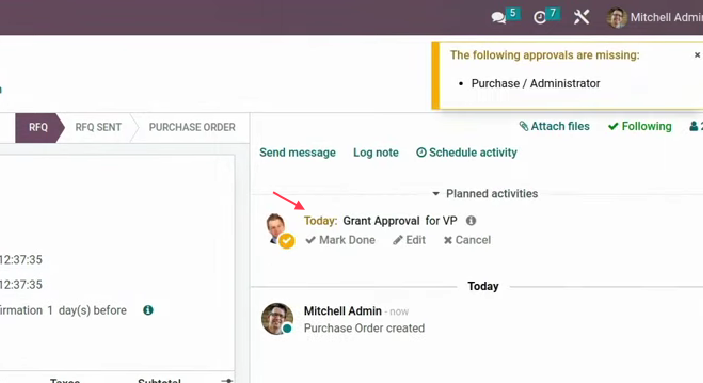Select the RFQ status stage
The image size is (703, 383).
point(39,127)
